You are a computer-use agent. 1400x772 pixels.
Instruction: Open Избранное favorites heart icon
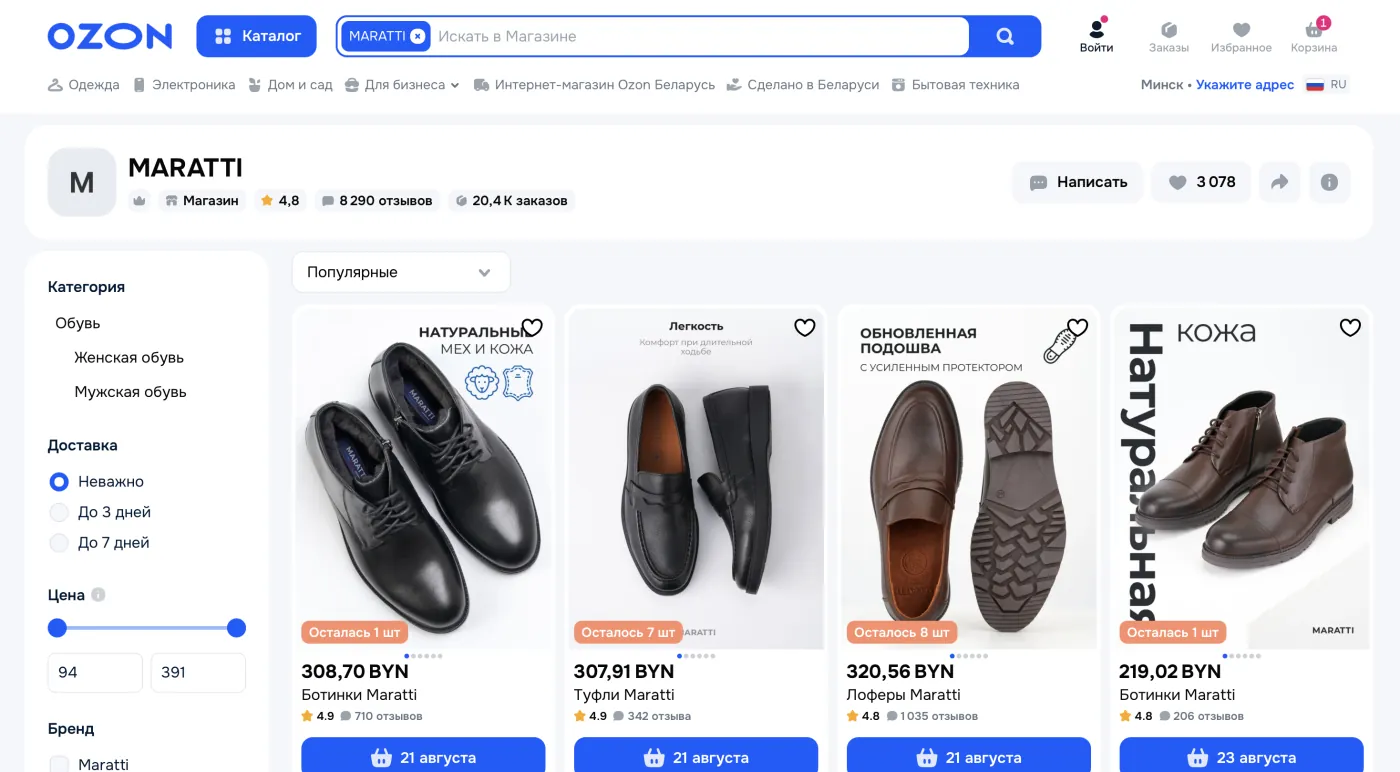click(1241, 30)
